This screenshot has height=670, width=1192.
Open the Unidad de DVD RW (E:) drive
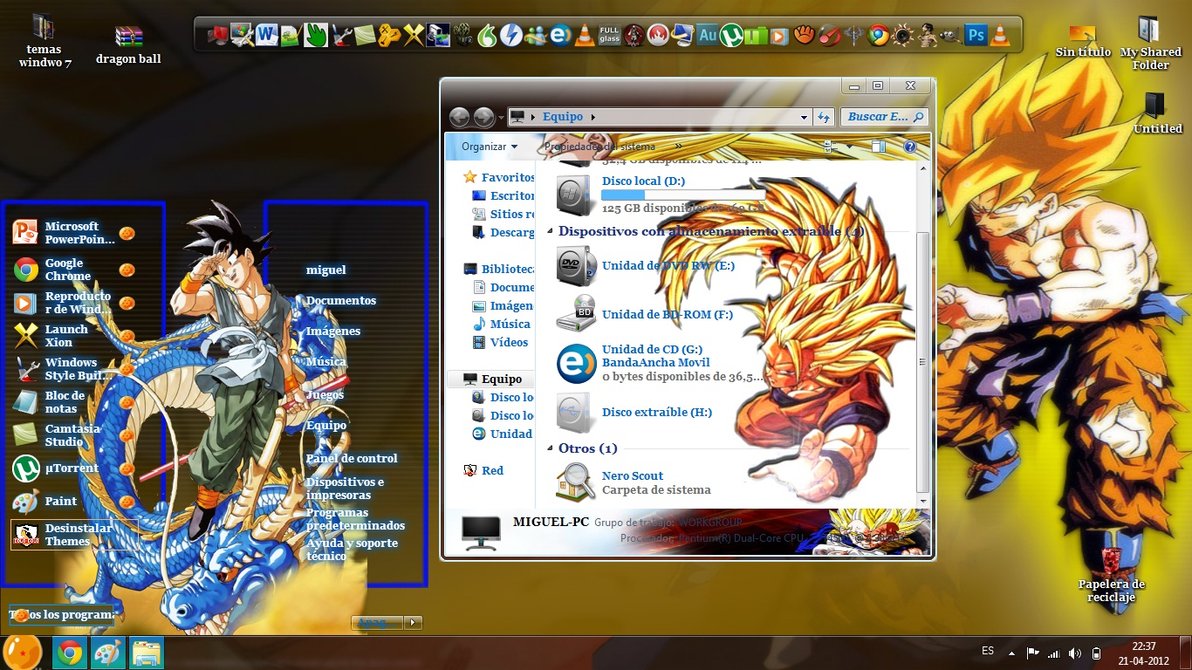coord(646,265)
